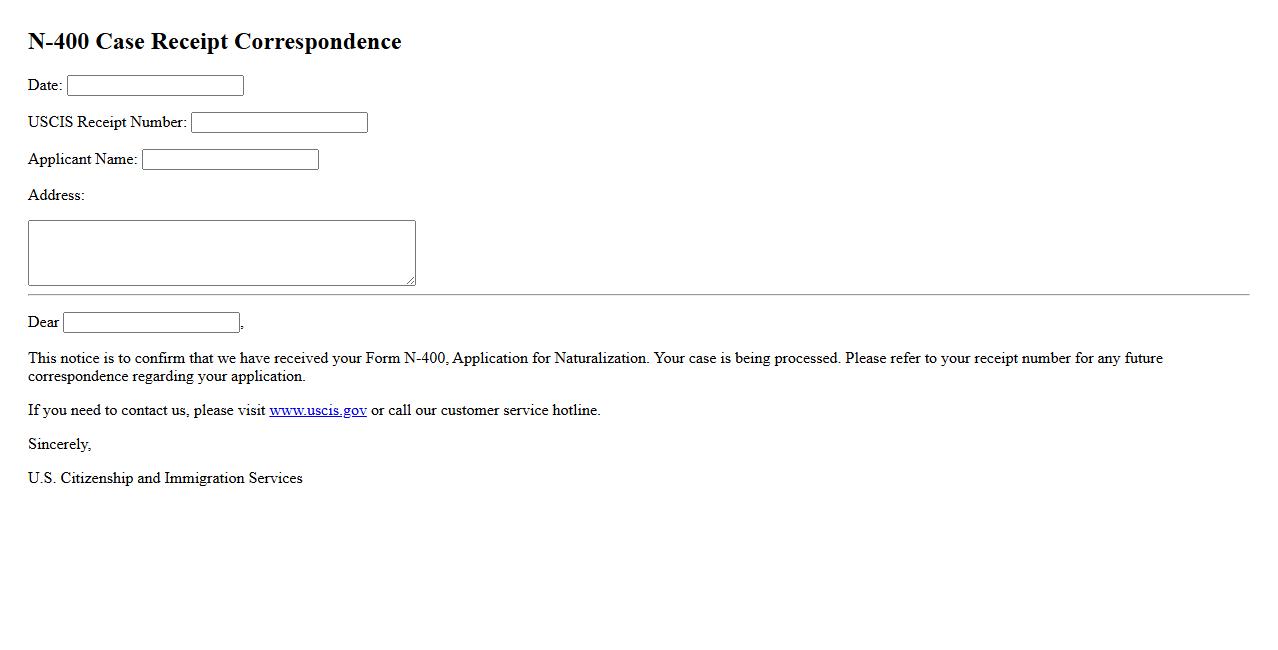Click the Date input field
Viewport: 1278px width, 650px height.
pyautogui.click(x=155, y=86)
